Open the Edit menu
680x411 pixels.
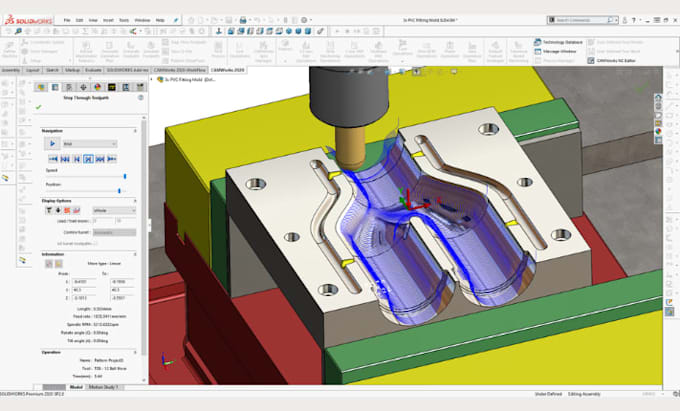tap(79, 20)
